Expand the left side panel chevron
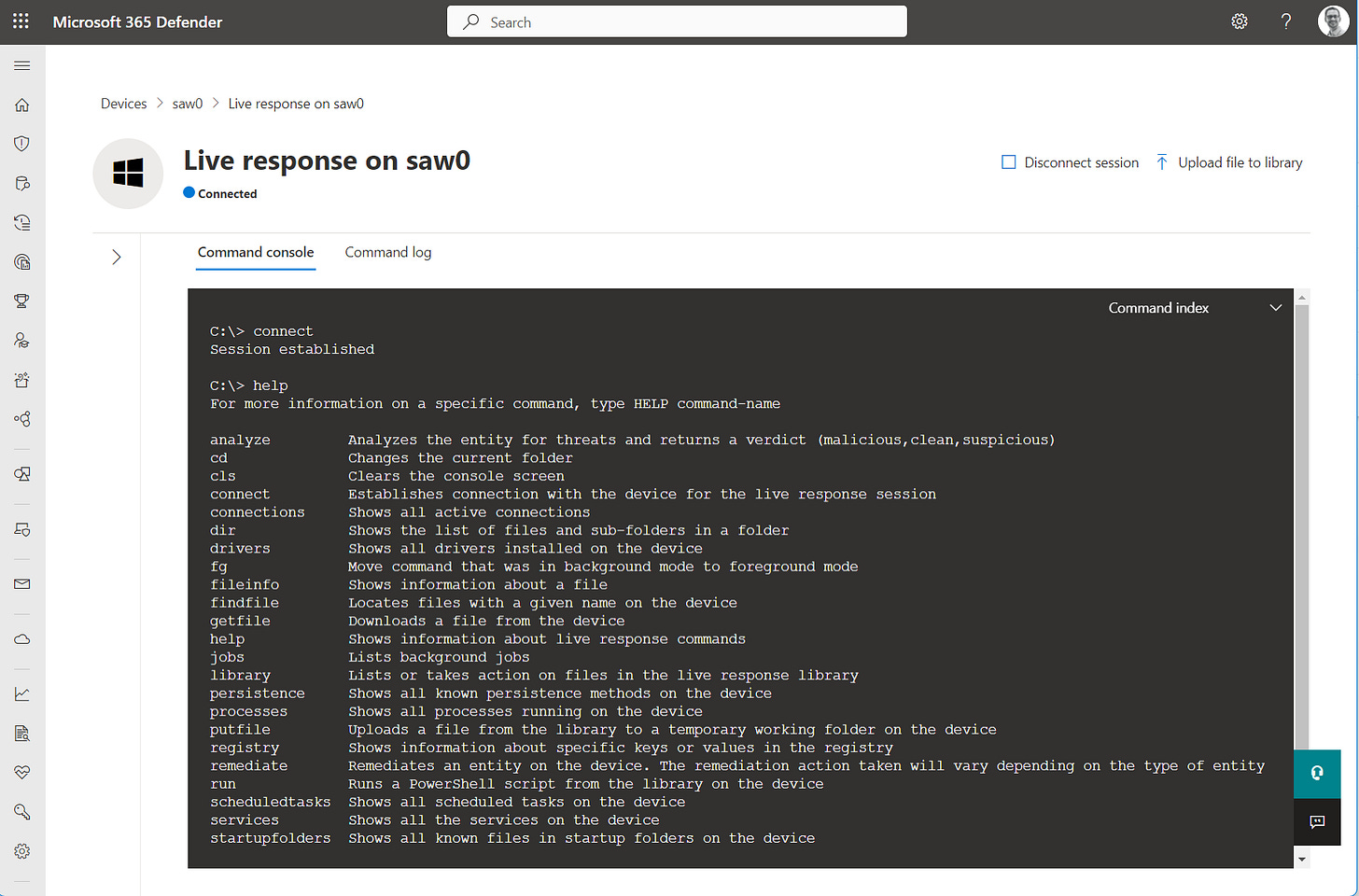 pyautogui.click(x=117, y=257)
